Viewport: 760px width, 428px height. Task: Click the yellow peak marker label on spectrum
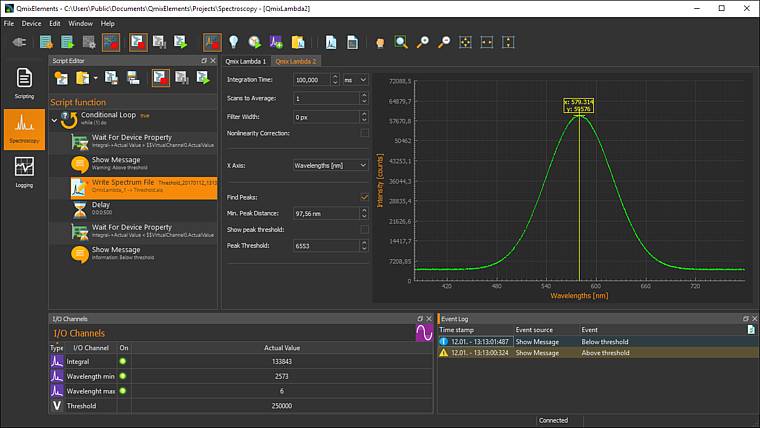[x=579, y=105]
